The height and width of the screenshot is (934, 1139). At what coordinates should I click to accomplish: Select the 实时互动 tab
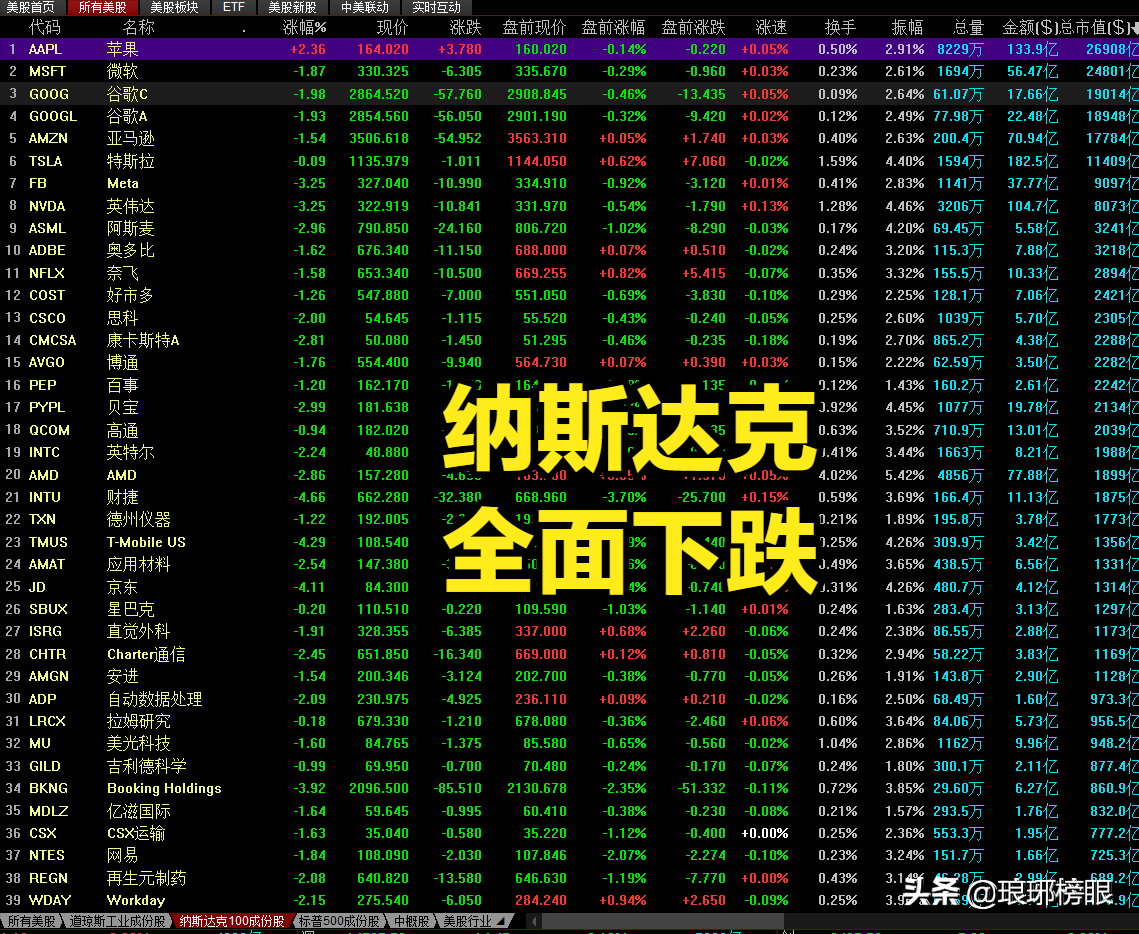click(437, 7)
